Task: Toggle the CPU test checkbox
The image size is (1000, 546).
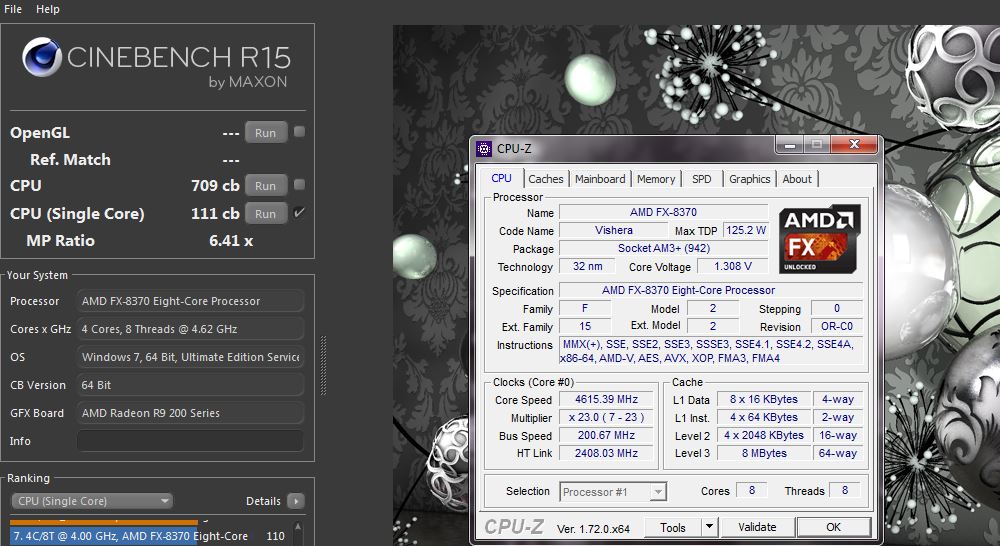Action: click(x=299, y=184)
